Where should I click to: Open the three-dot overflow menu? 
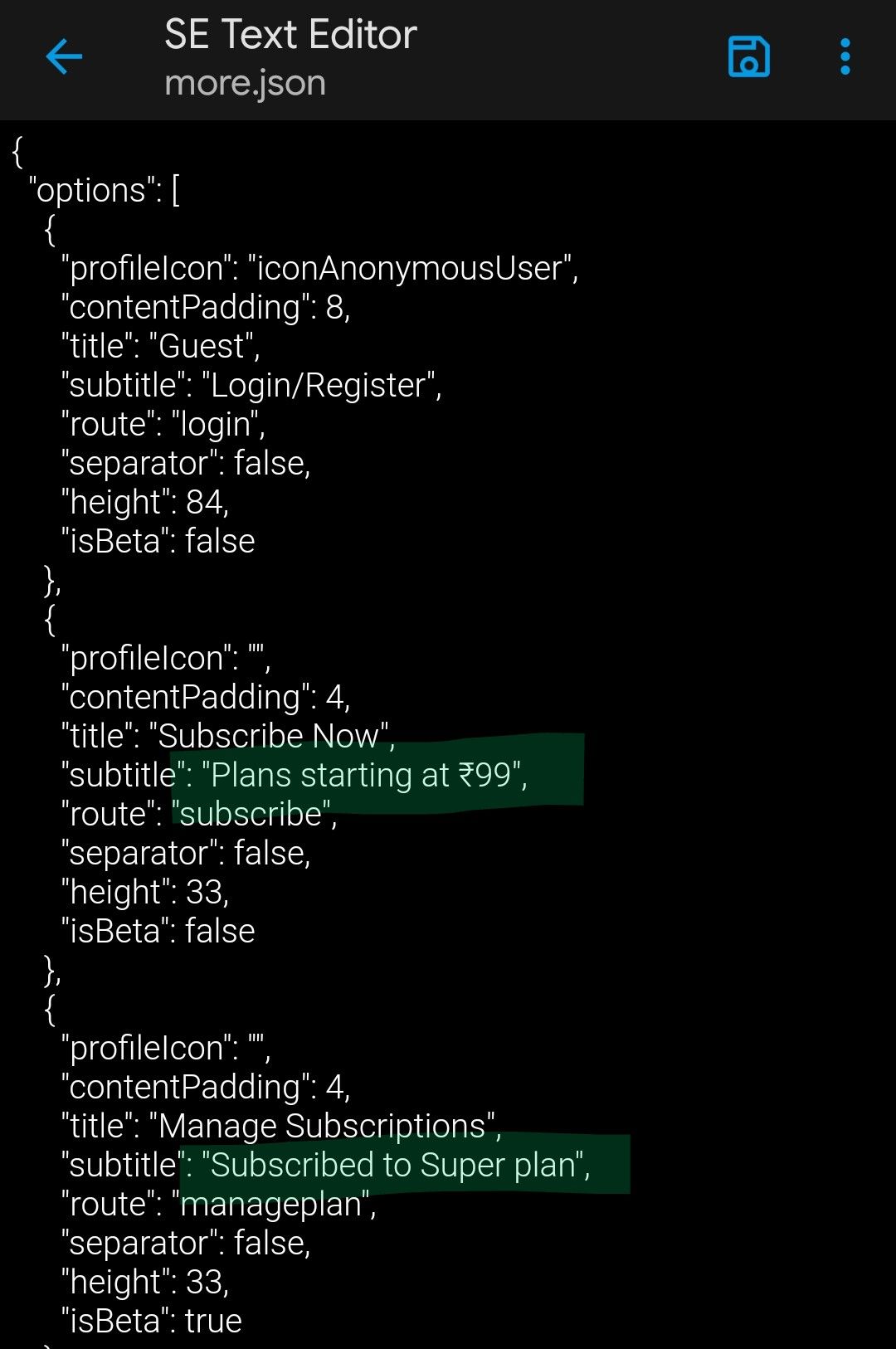click(845, 57)
